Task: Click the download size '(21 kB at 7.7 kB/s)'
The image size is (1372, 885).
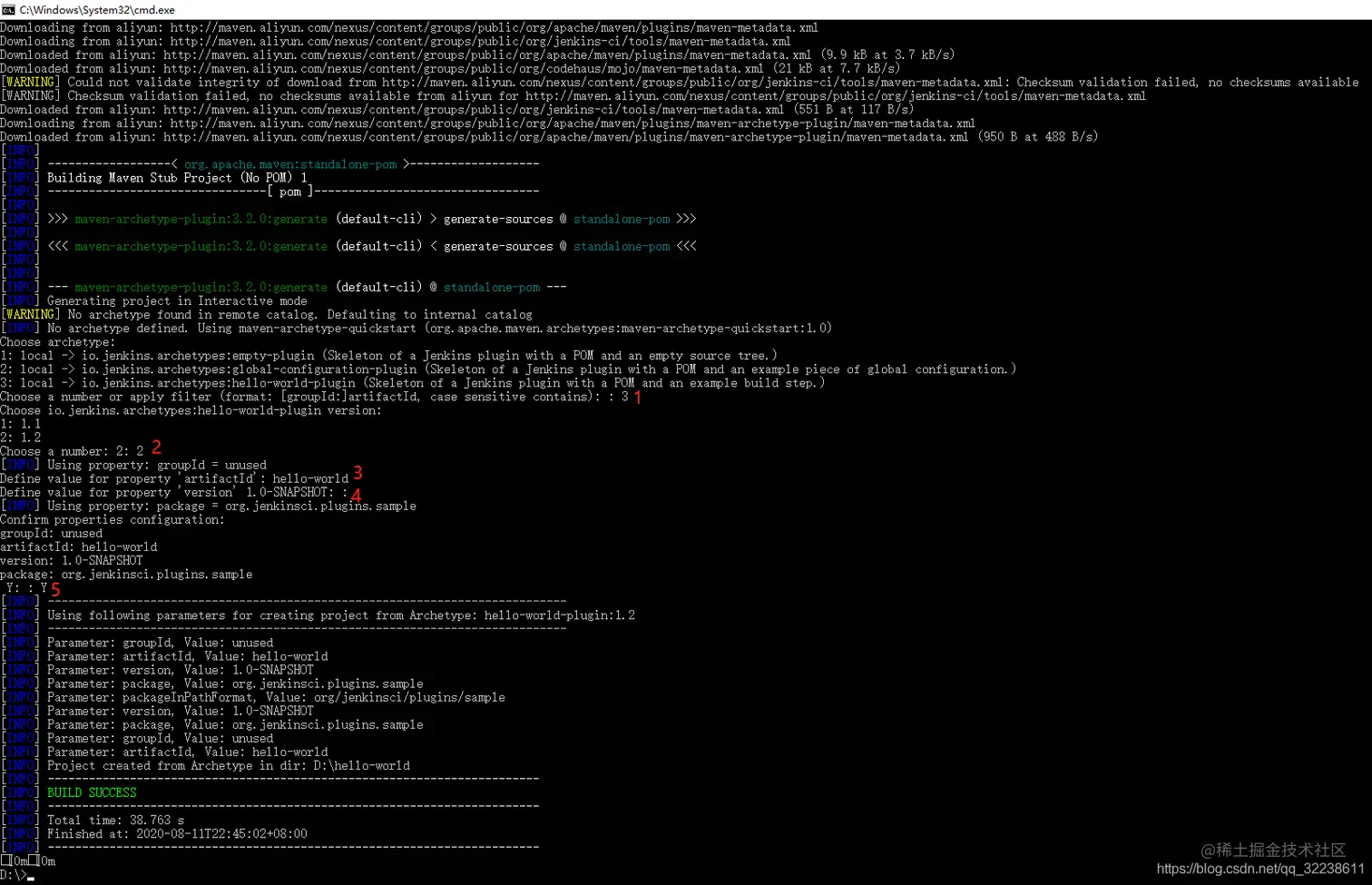Action: point(835,68)
